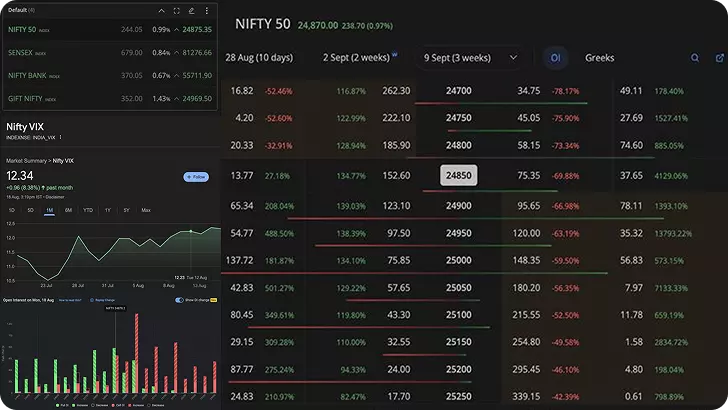Click the 24850 strike price cell
The height and width of the screenshot is (410, 728).
point(459,176)
